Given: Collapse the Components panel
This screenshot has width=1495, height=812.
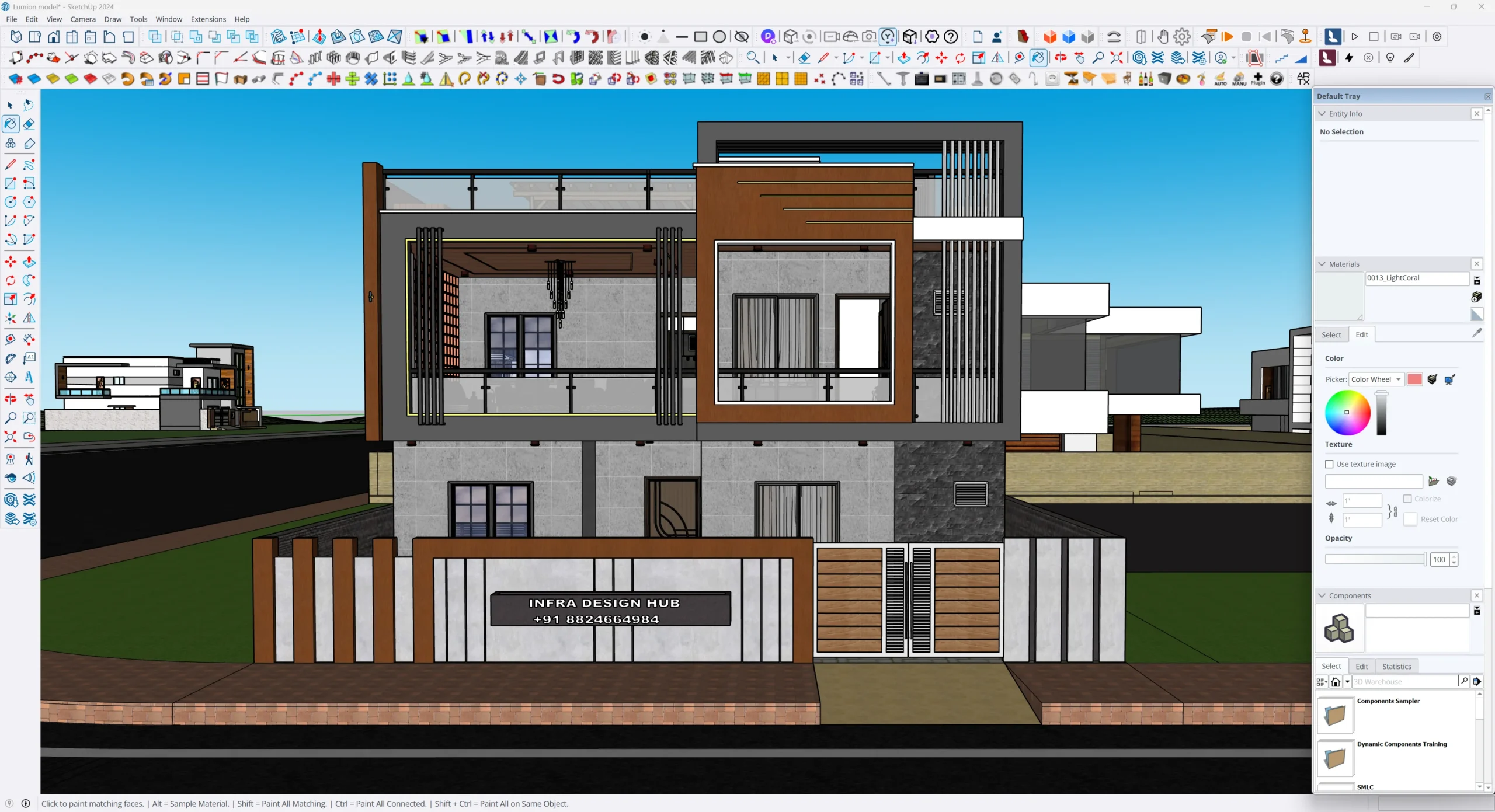Looking at the screenshot, I should click(x=1322, y=595).
